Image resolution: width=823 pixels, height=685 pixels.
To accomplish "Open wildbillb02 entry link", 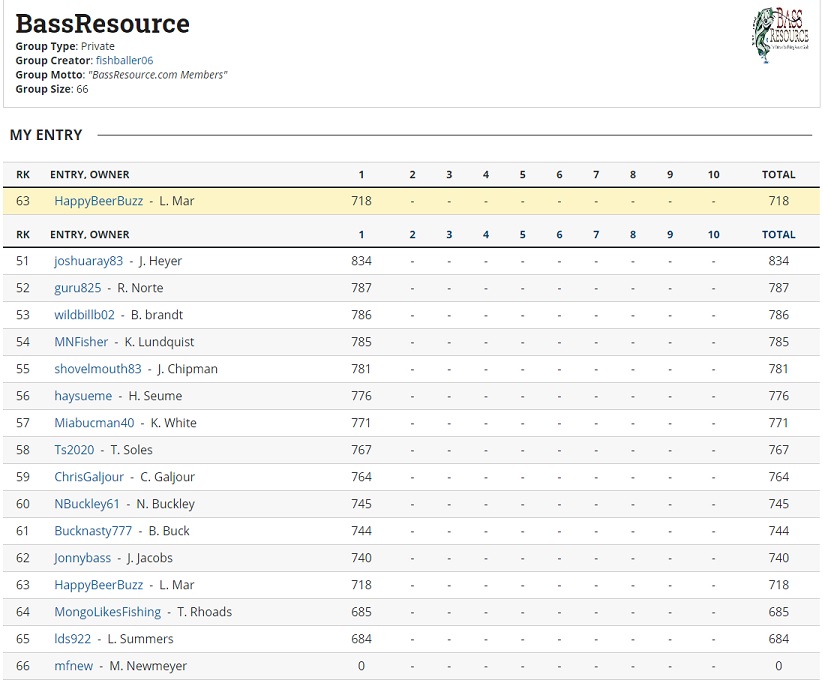I will [85, 315].
